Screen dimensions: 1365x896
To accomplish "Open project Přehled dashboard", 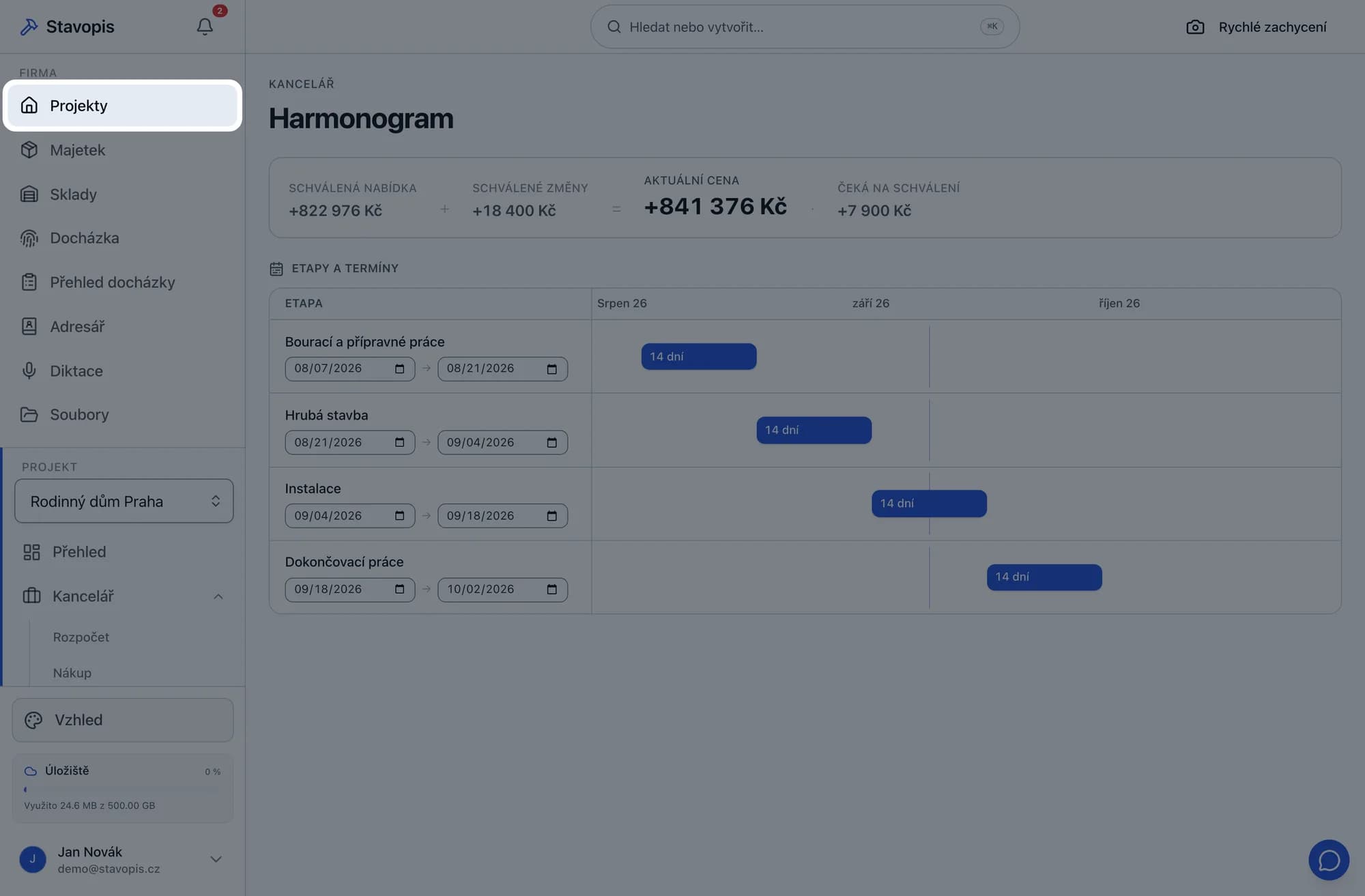I will tap(123, 552).
